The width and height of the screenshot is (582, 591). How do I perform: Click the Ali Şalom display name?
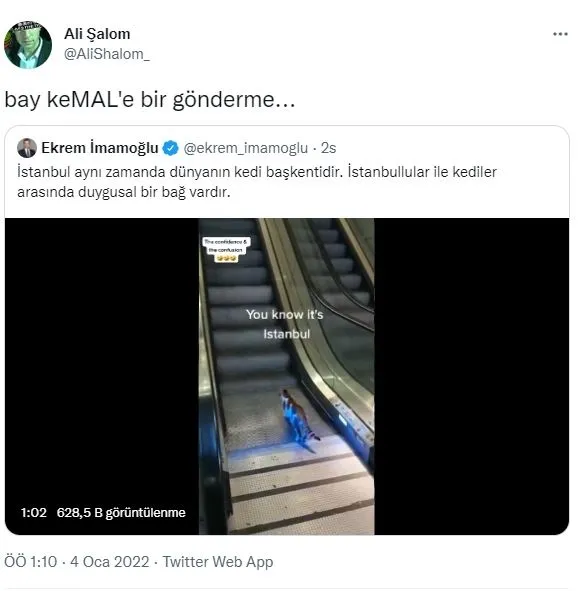pyautogui.click(x=97, y=34)
